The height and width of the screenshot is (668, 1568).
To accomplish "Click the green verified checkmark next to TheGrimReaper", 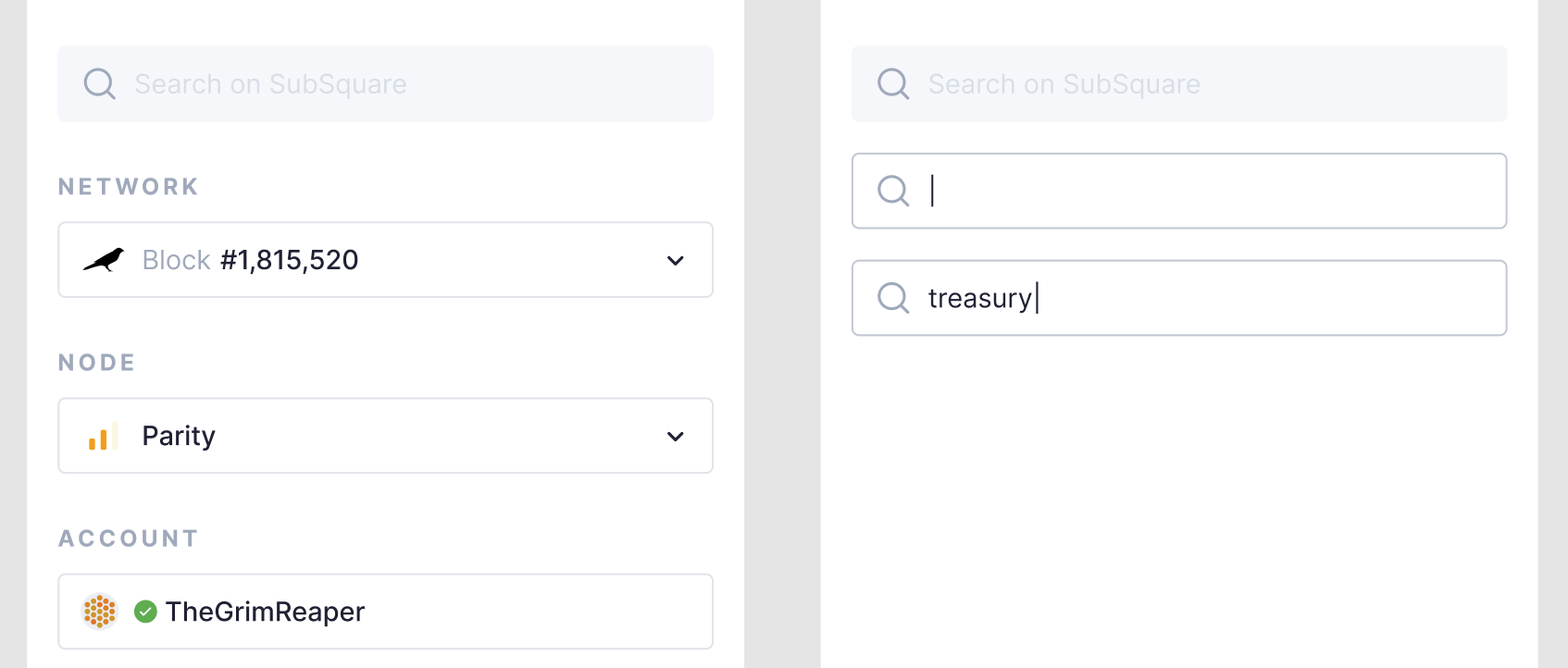I will 146,610.
